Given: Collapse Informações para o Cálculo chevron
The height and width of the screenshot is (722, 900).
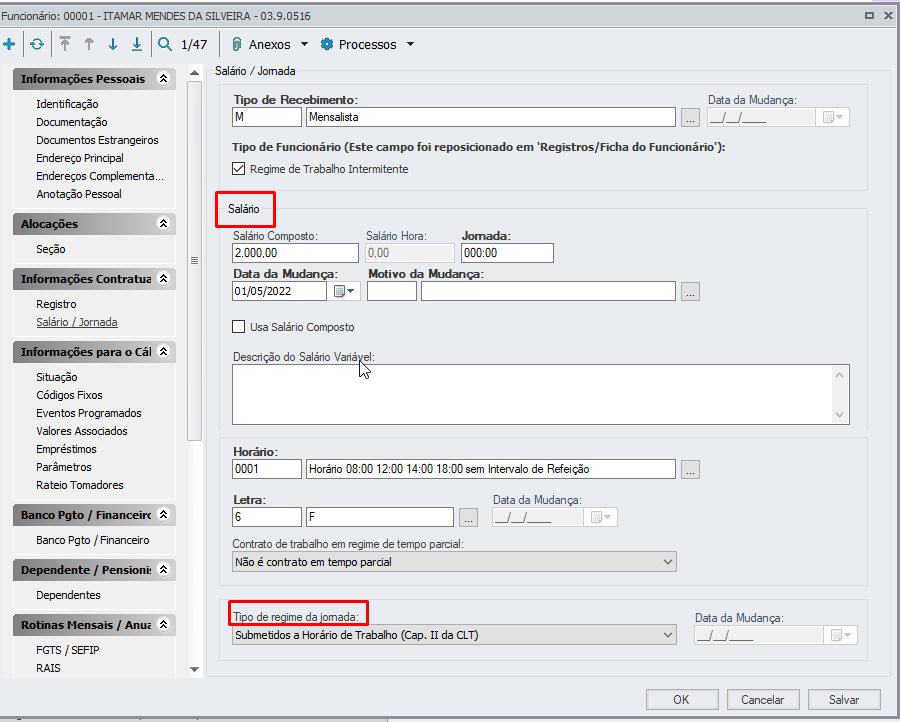Looking at the screenshot, I should 164,351.
